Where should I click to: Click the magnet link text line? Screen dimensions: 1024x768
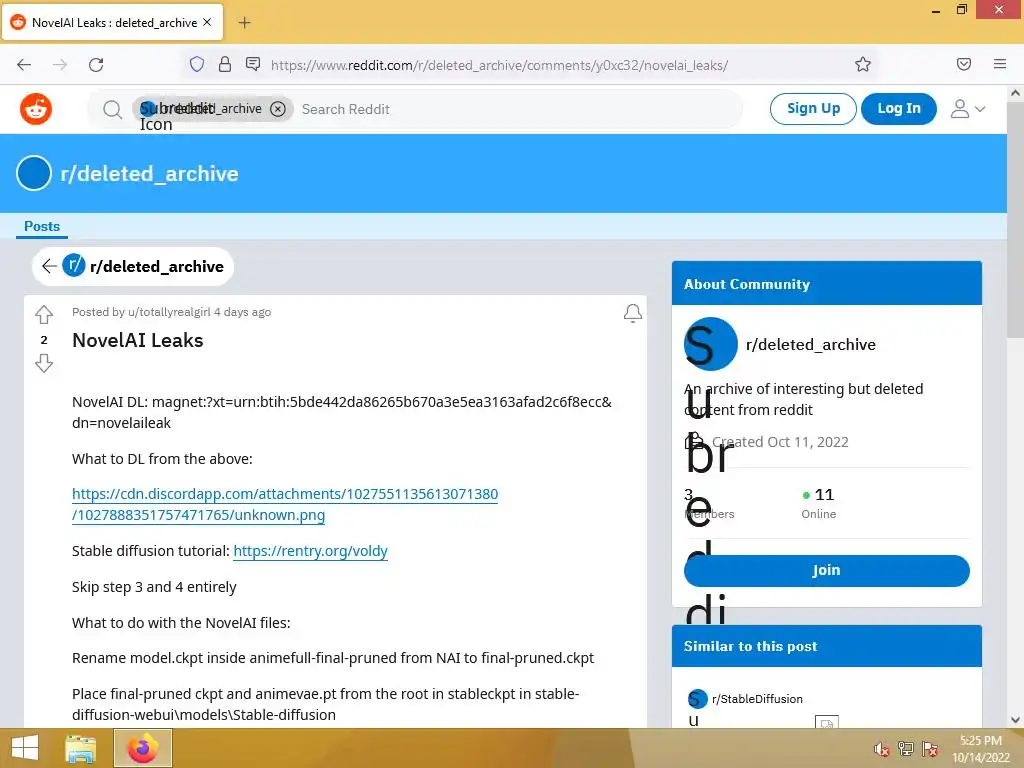tap(342, 412)
